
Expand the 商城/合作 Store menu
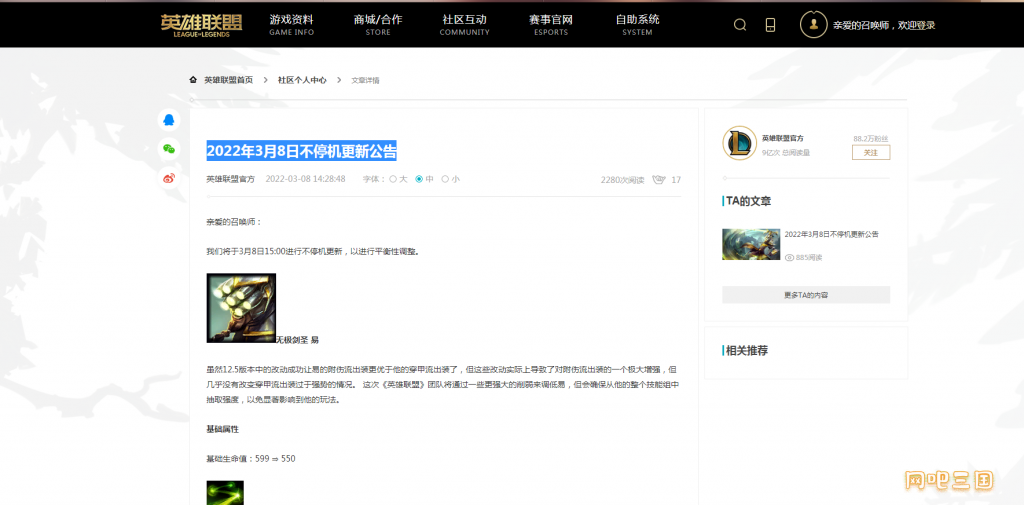tap(378, 24)
